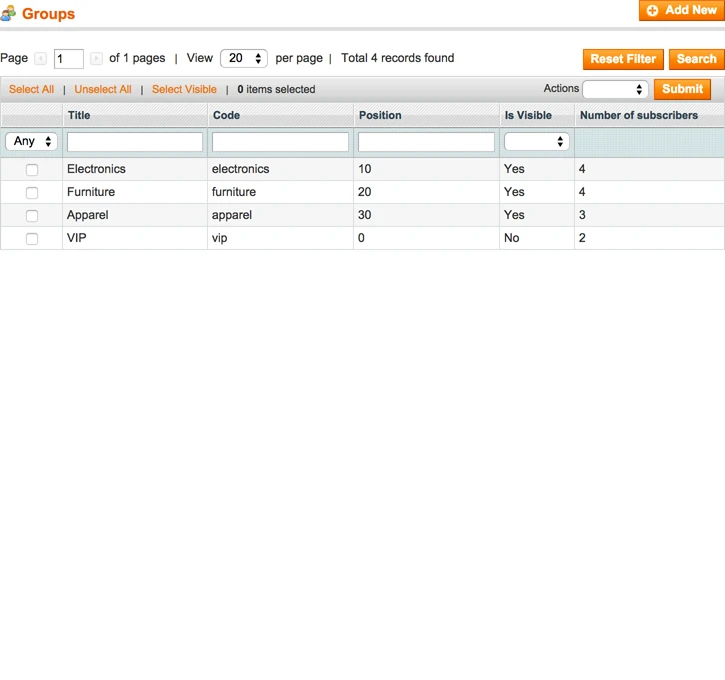Sort by the Title column header
Image resolution: width=725 pixels, height=680 pixels.
point(79,115)
